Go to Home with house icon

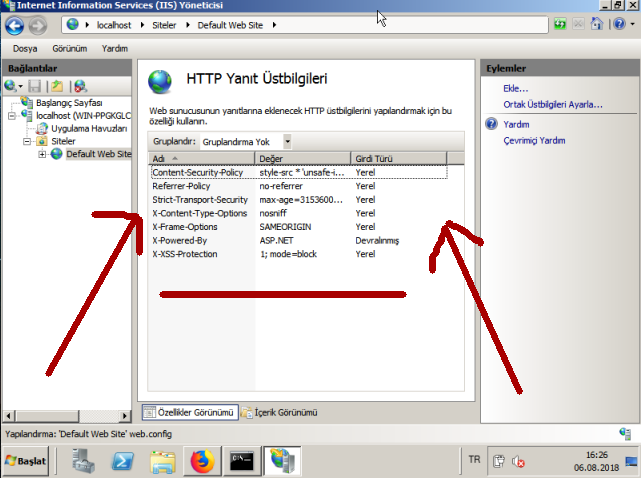[x=596, y=24]
